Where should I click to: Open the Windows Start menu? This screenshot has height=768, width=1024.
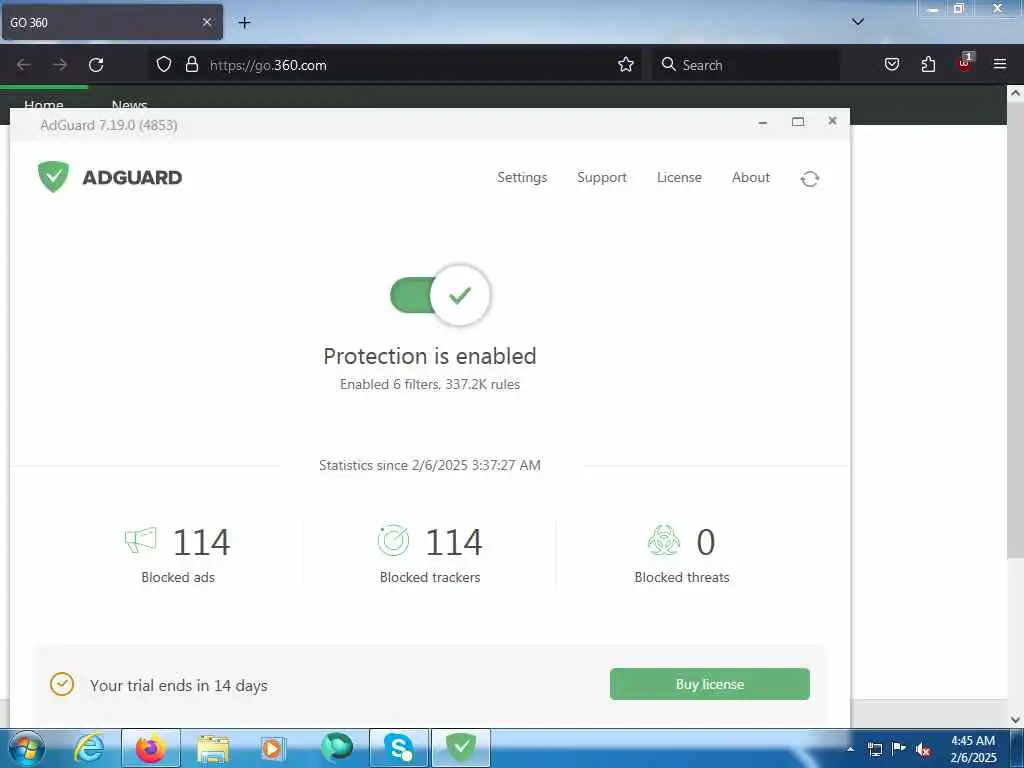point(26,748)
